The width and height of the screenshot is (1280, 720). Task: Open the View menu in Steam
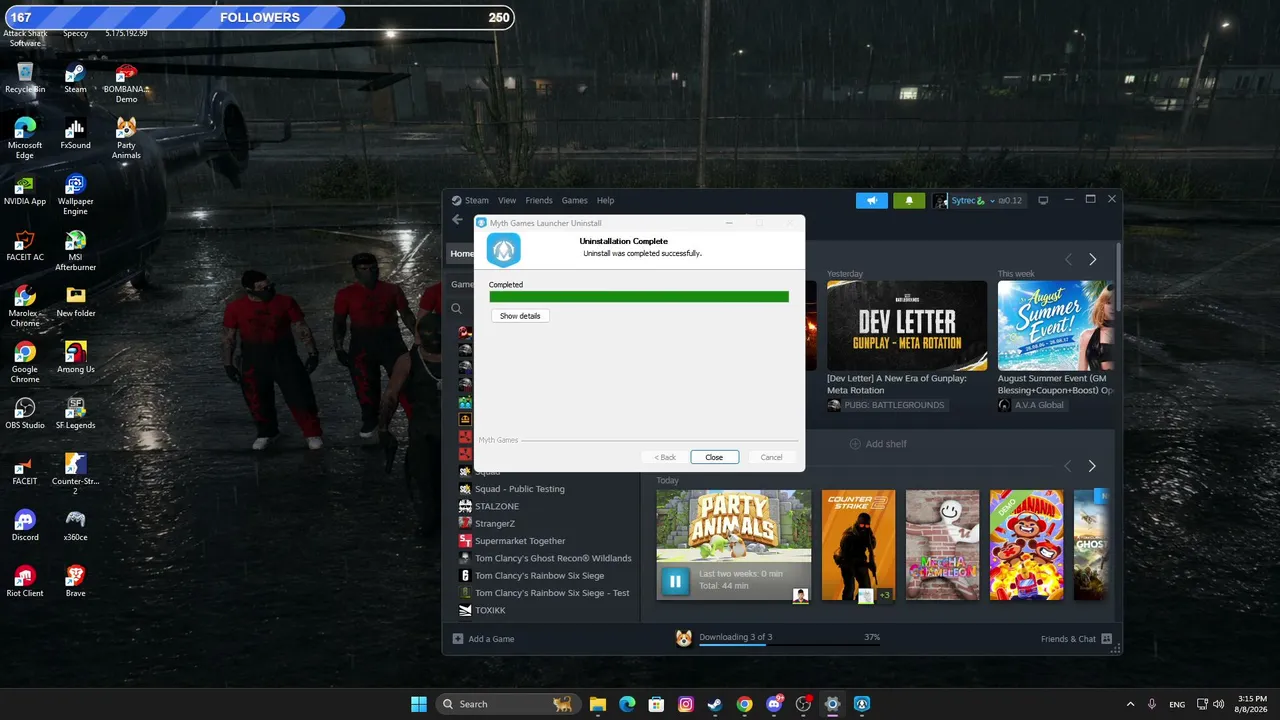[507, 200]
